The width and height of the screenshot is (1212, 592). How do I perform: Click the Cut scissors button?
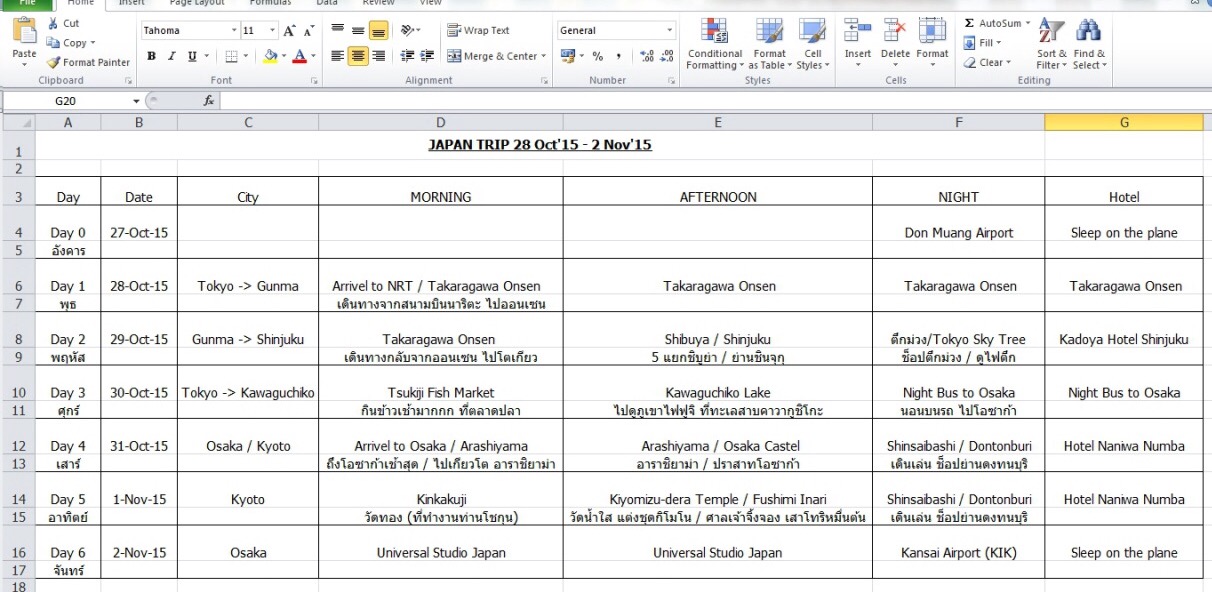(x=62, y=23)
